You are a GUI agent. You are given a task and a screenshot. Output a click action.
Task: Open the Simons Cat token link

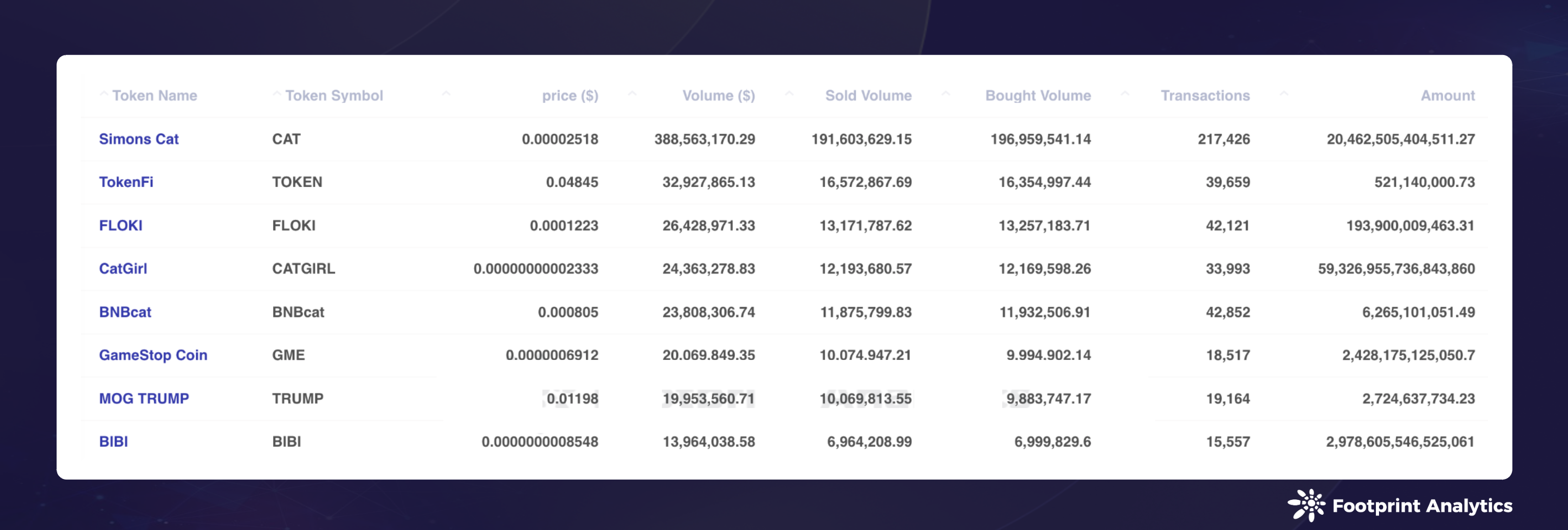139,139
